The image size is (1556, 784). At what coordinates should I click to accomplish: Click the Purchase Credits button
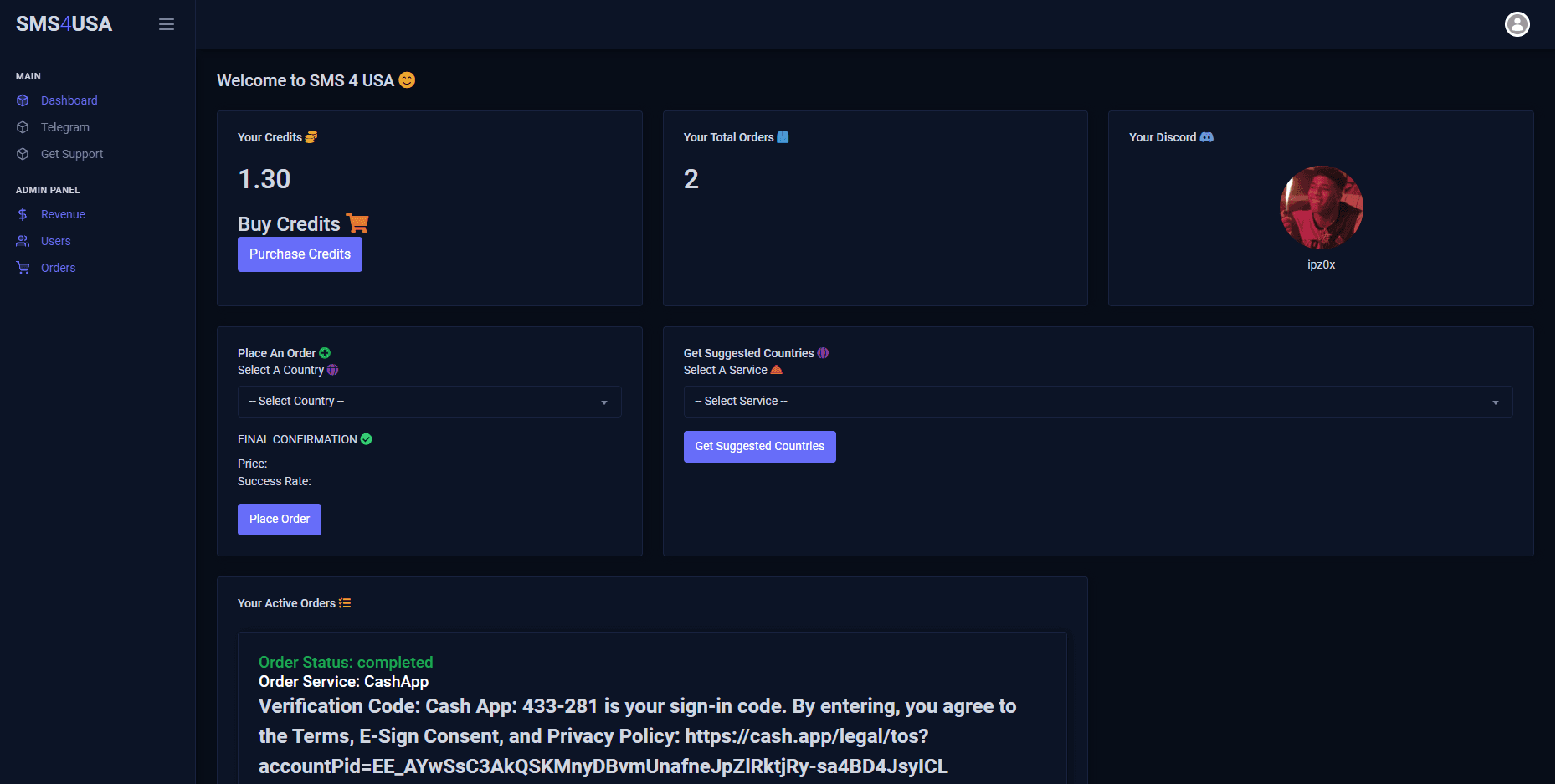click(300, 254)
